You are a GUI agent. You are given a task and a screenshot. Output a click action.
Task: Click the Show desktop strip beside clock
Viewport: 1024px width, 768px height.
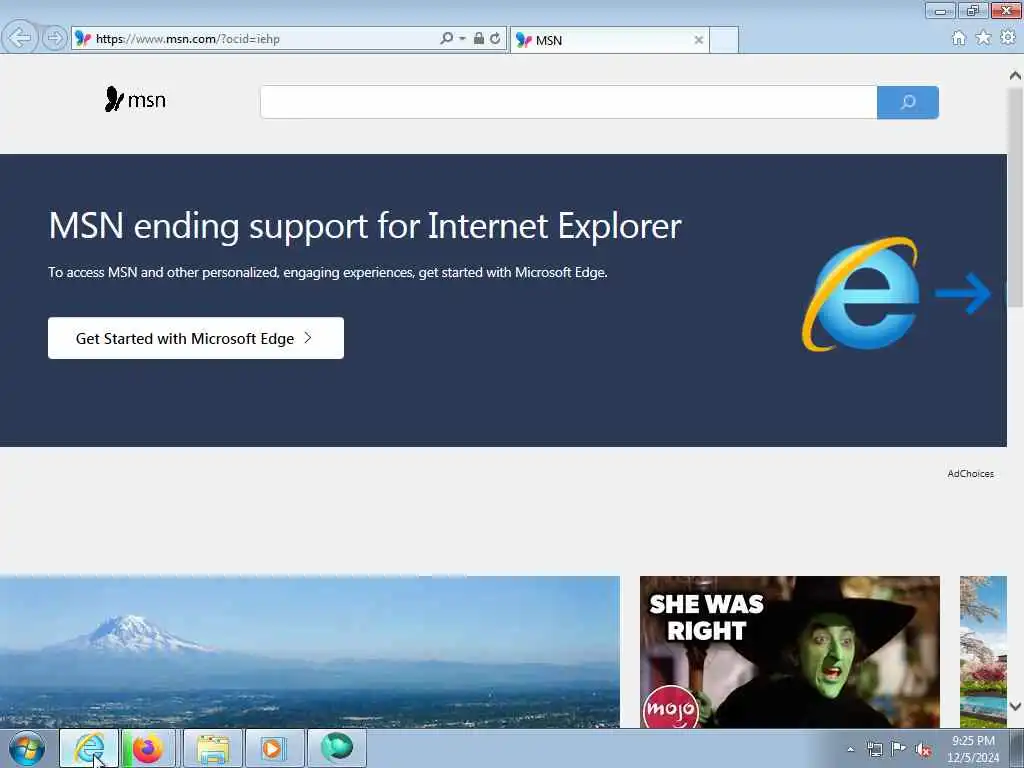point(1017,749)
